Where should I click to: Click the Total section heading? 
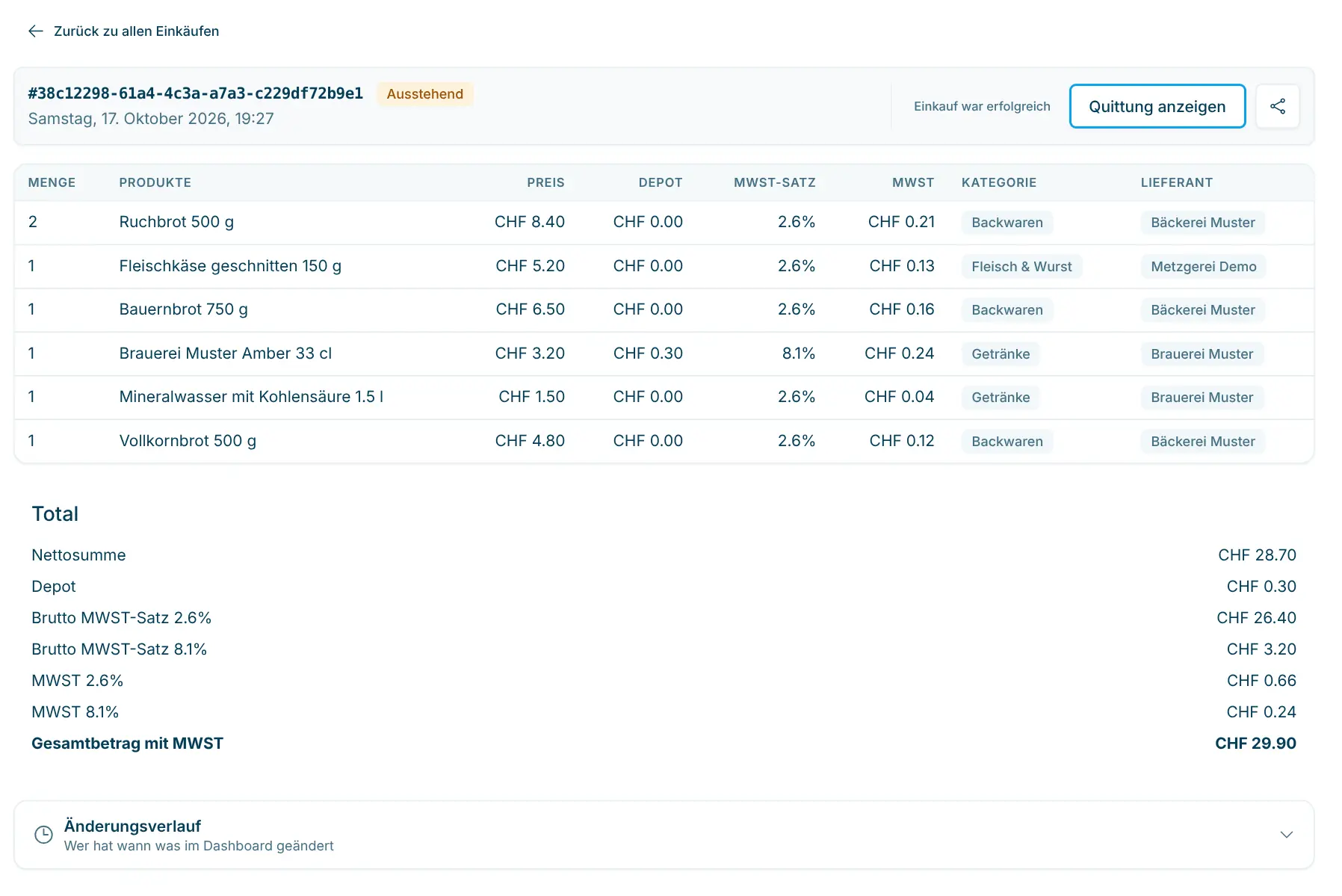(55, 514)
